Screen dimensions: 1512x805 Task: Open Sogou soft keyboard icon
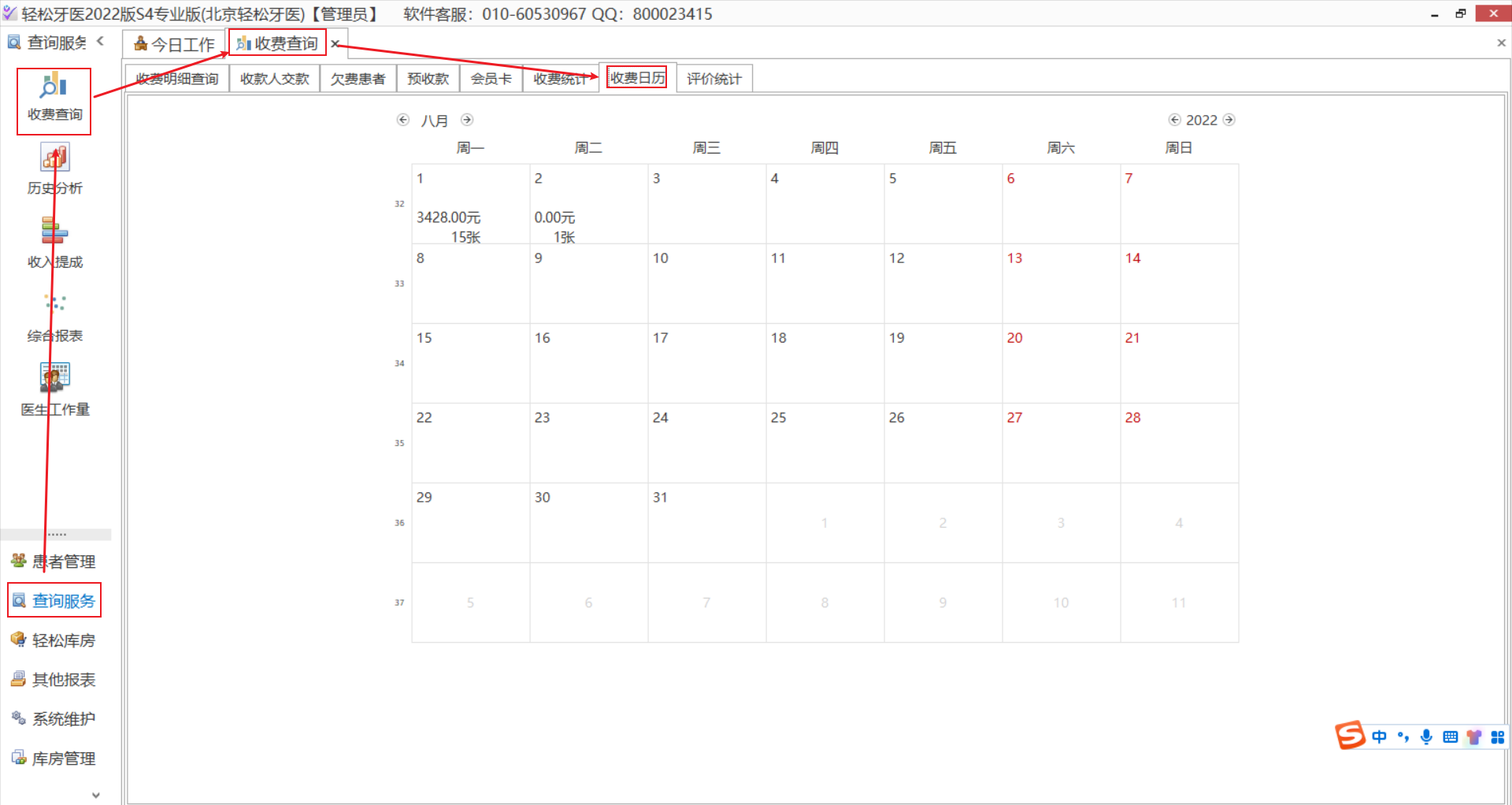(1450, 736)
